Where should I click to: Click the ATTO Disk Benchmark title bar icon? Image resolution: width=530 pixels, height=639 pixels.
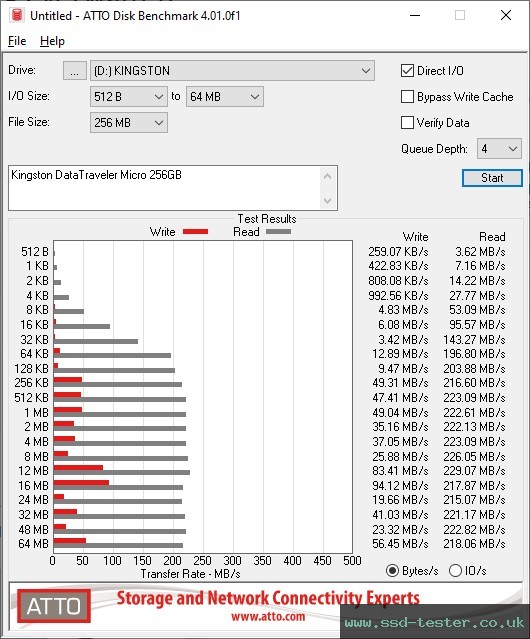point(17,15)
